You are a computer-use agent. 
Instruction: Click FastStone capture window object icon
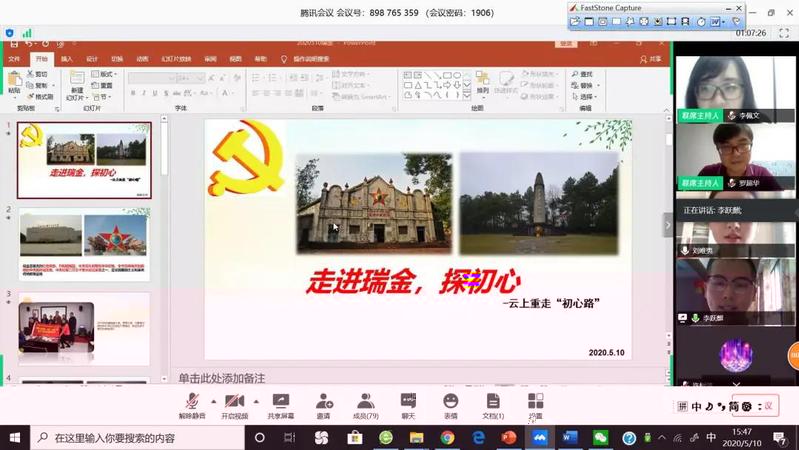click(x=603, y=21)
